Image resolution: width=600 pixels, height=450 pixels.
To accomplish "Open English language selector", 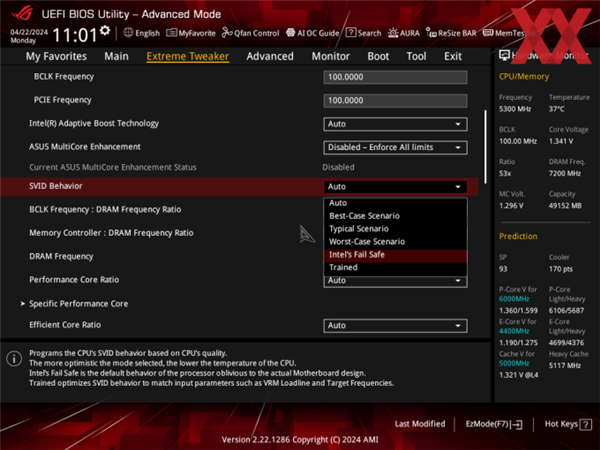I will 141,33.
